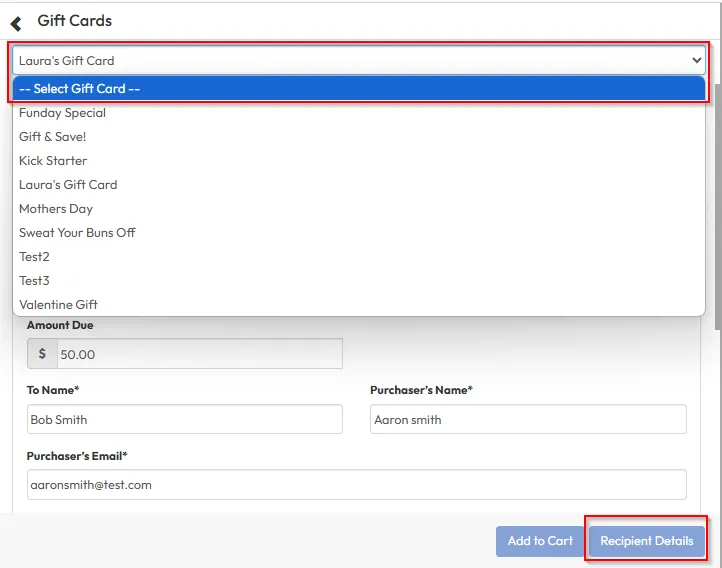Select the Mothers Day gift card
Screen dimensions: 722x568
[x=56, y=209]
